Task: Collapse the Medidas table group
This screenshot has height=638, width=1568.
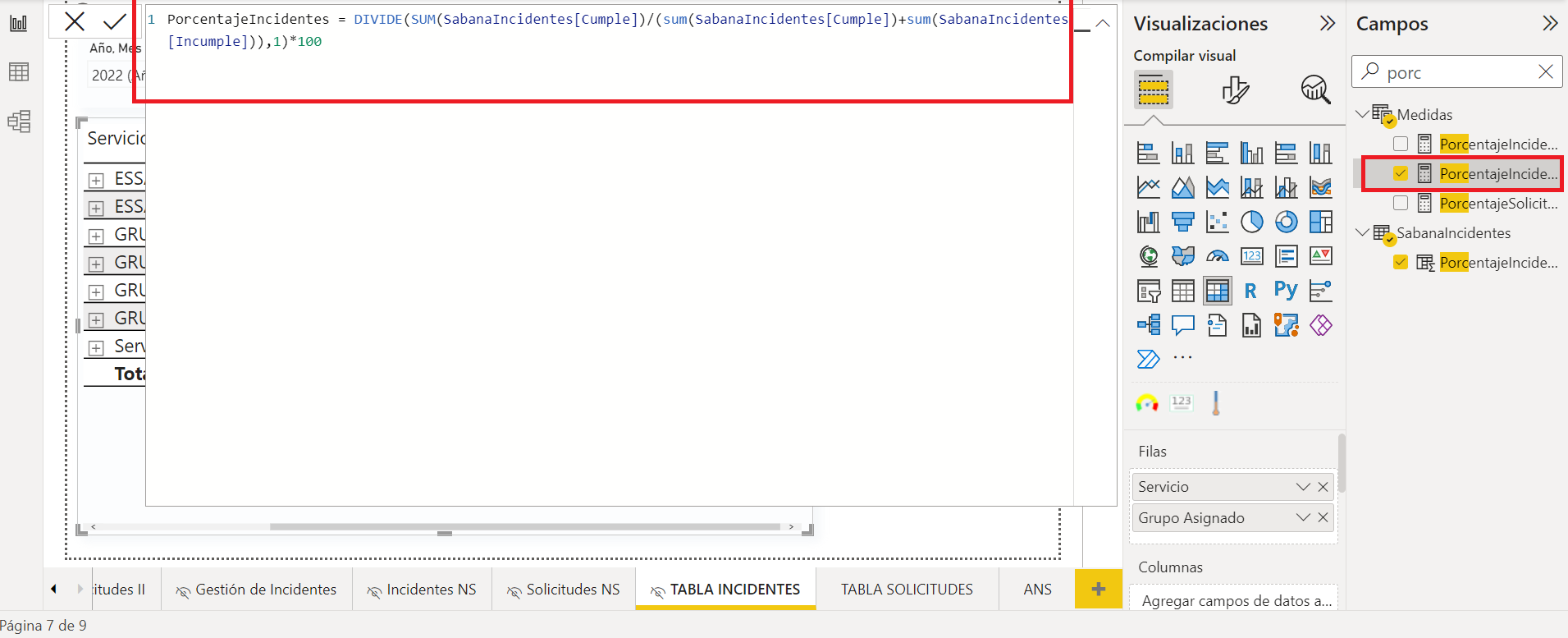Action: pyautogui.click(x=1363, y=114)
